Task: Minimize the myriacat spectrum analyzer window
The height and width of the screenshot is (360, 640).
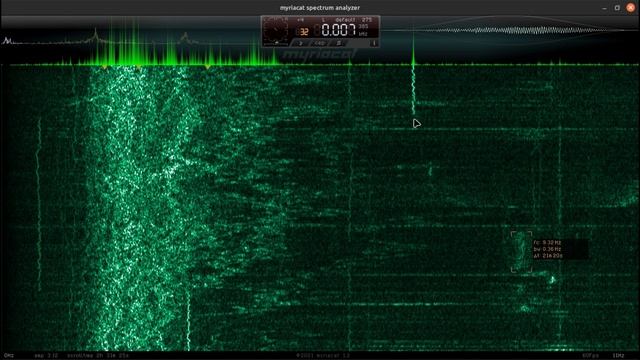Action: [x=604, y=8]
